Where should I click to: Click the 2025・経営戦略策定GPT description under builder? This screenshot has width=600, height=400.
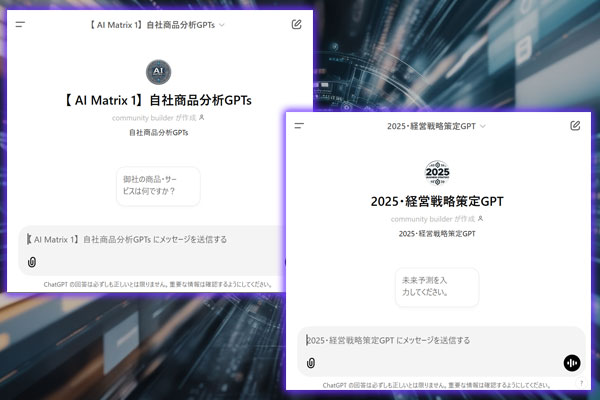tap(437, 234)
